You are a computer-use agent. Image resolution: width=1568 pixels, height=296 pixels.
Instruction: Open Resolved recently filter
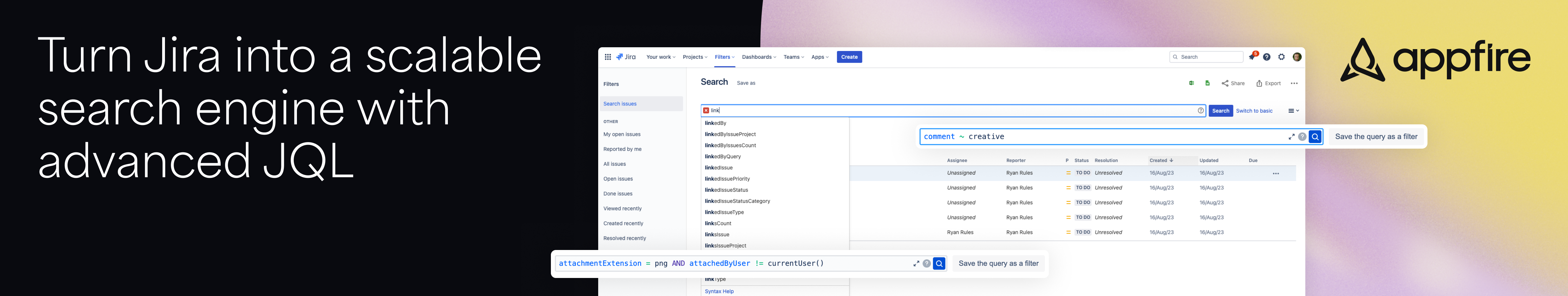coord(625,238)
